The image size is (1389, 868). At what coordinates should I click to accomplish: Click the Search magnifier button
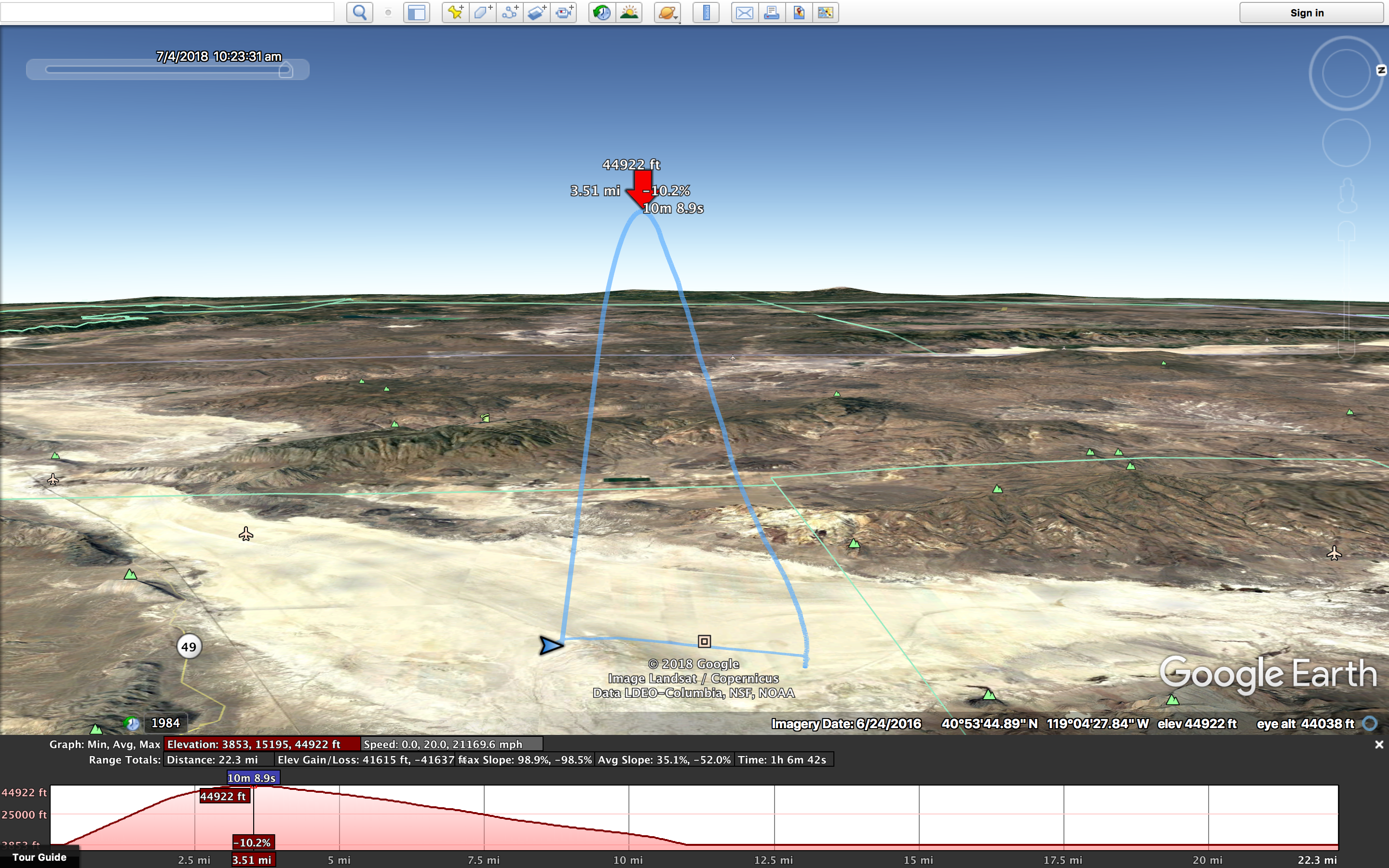click(359, 13)
